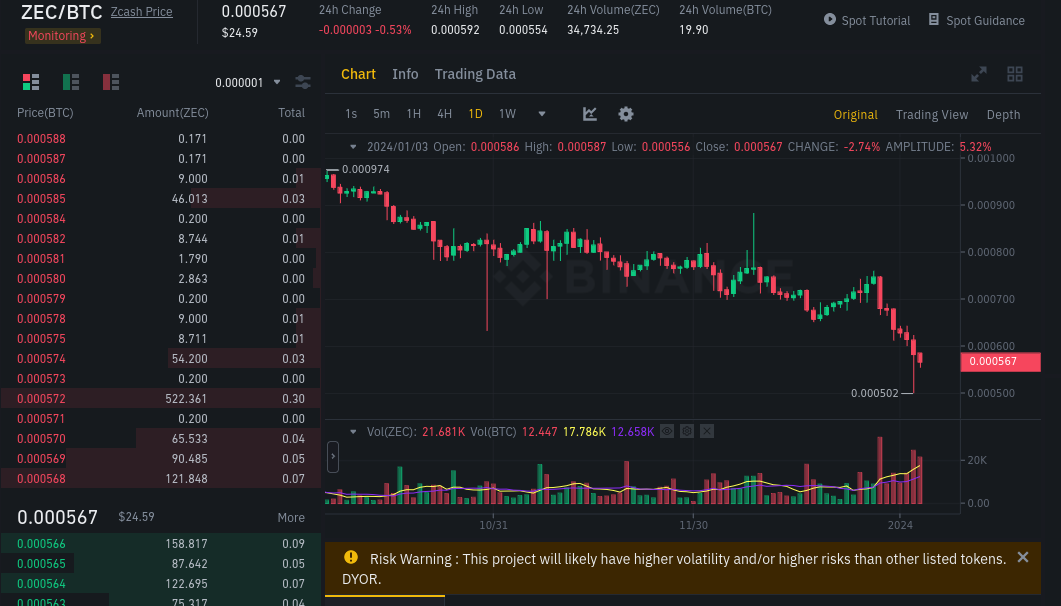The height and width of the screenshot is (606, 1061).
Task: Select sell order at price 0.000585
Action: (160, 199)
